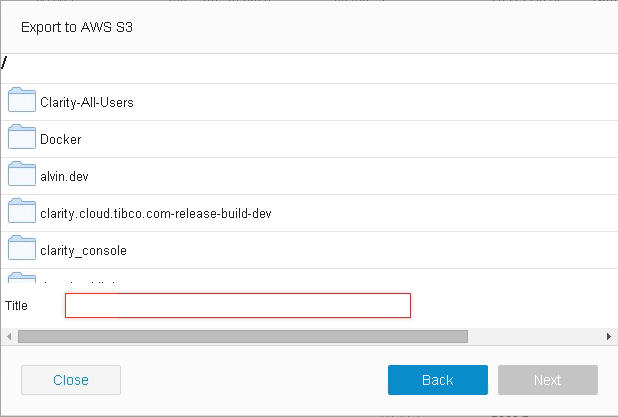Image resolution: width=618 pixels, height=417 pixels.
Task: Click the horizontal scrollbar thumb
Action: 242,337
